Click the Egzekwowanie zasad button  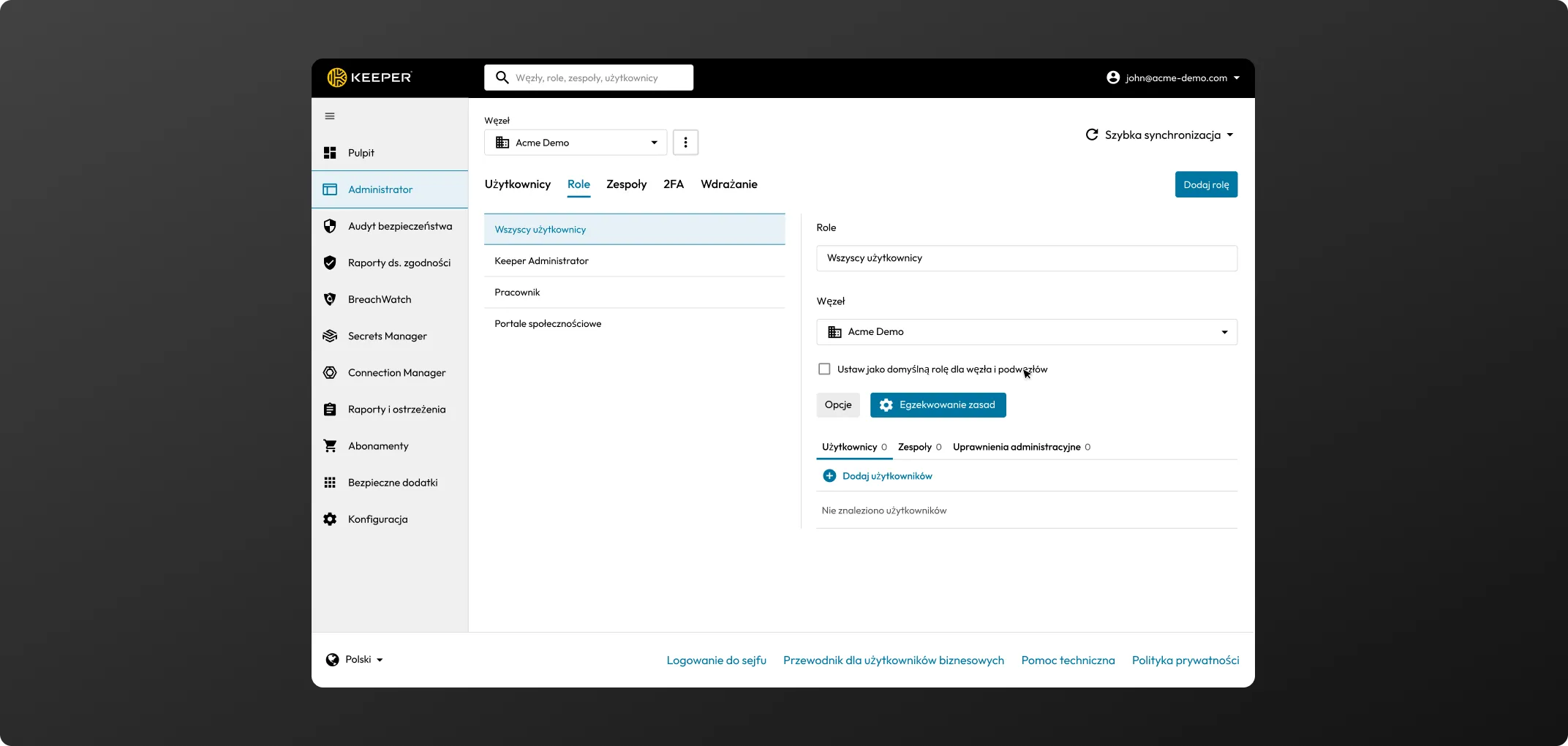(938, 405)
